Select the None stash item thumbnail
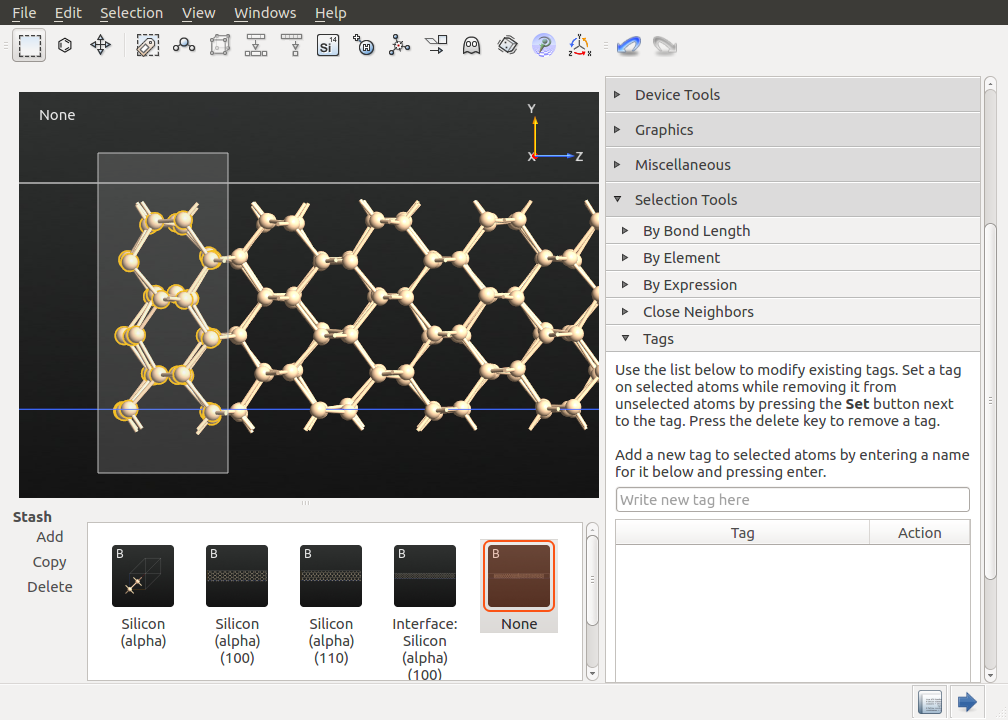The width and height of the screenshot is (1008, 720). tap(519, 576)
